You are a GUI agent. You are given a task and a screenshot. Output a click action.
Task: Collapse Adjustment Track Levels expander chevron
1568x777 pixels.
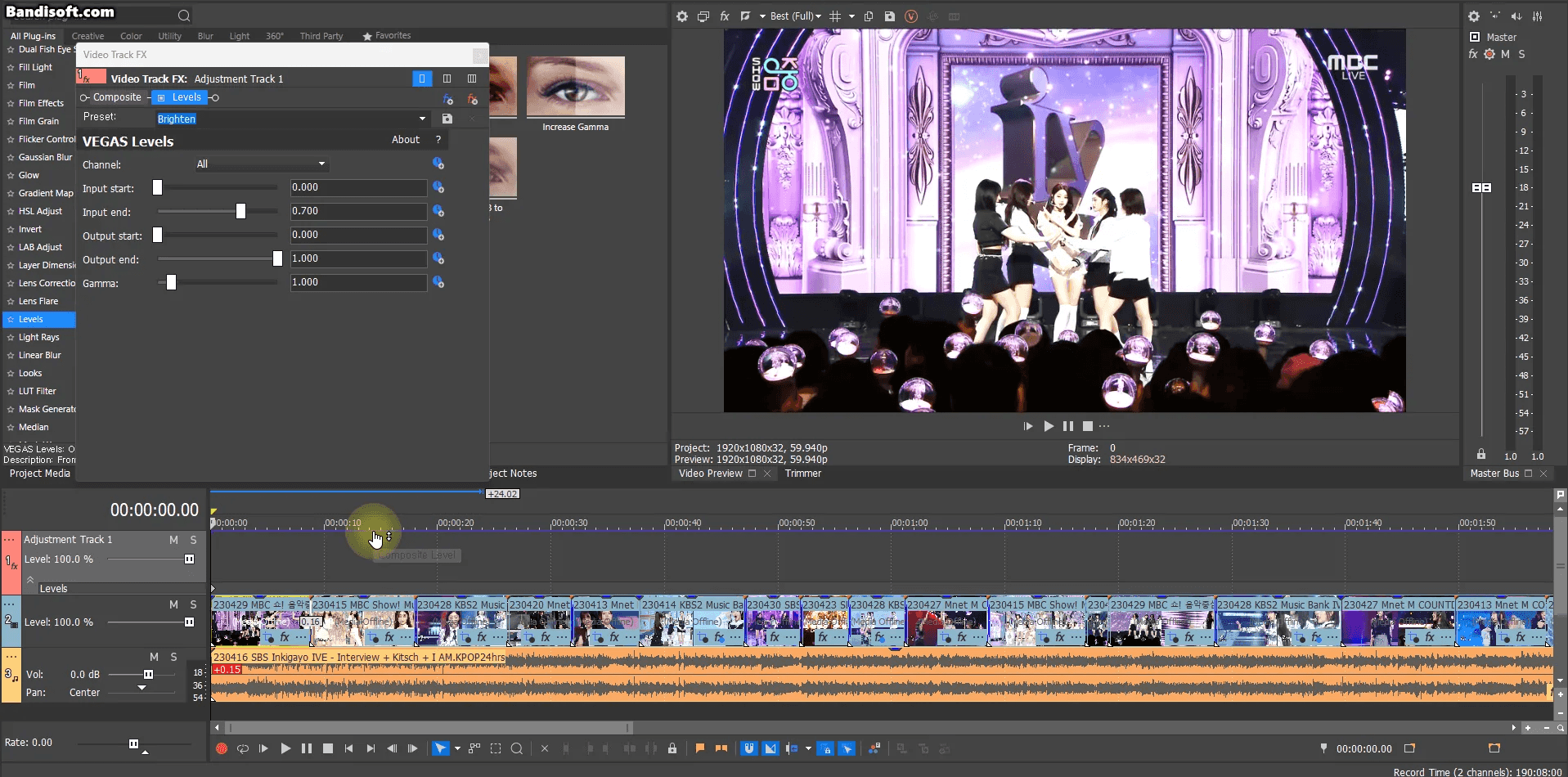30,579
